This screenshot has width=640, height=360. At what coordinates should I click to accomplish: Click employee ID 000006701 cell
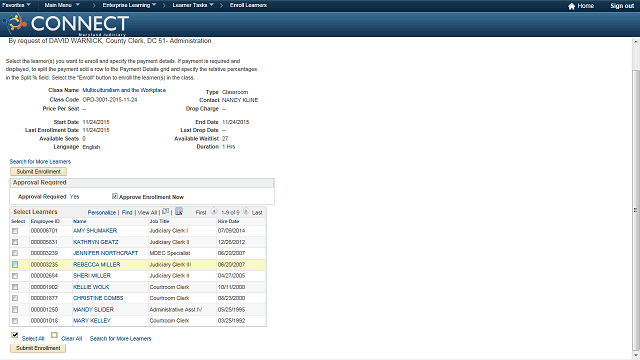pyautogui.click(x=44, y=231)
